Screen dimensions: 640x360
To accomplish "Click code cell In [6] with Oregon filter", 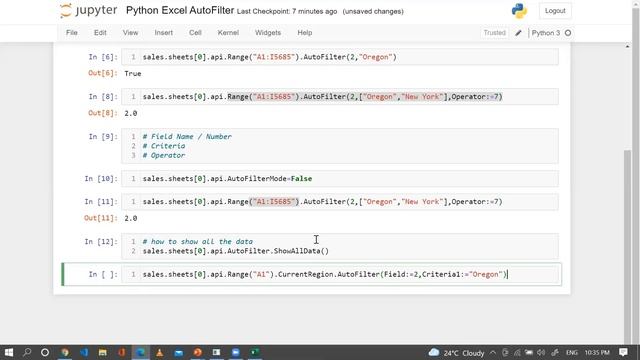I will click(x=340, y=57).
